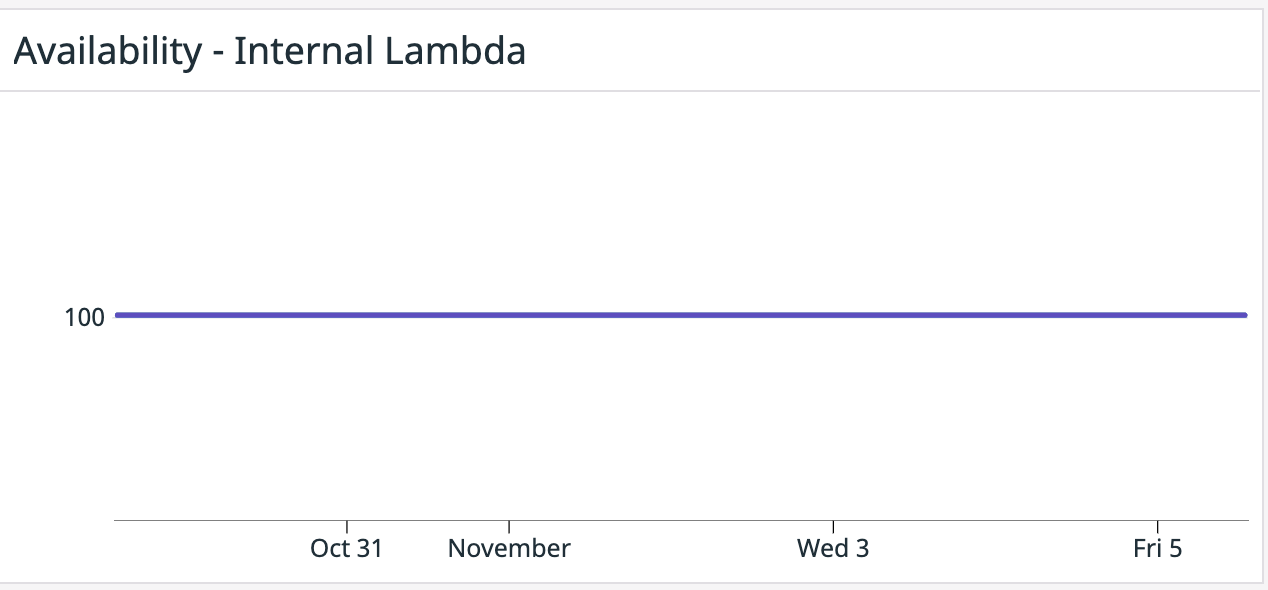Click the tick mark above "Oct 31"

[x=347, y=526]
